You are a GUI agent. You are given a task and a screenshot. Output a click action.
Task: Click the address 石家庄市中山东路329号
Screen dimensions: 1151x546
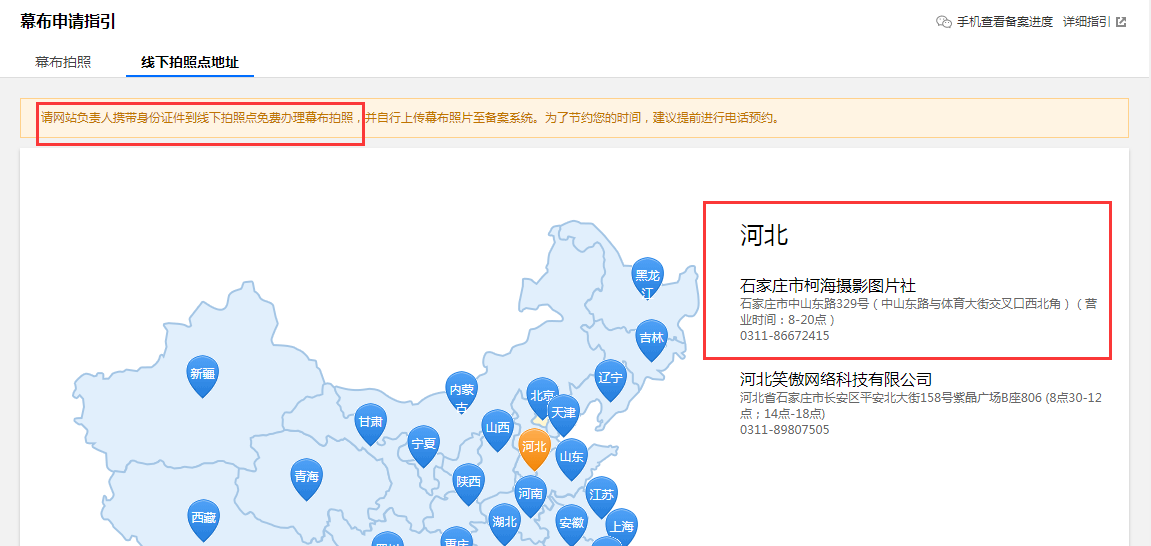(x=918, y=312)
